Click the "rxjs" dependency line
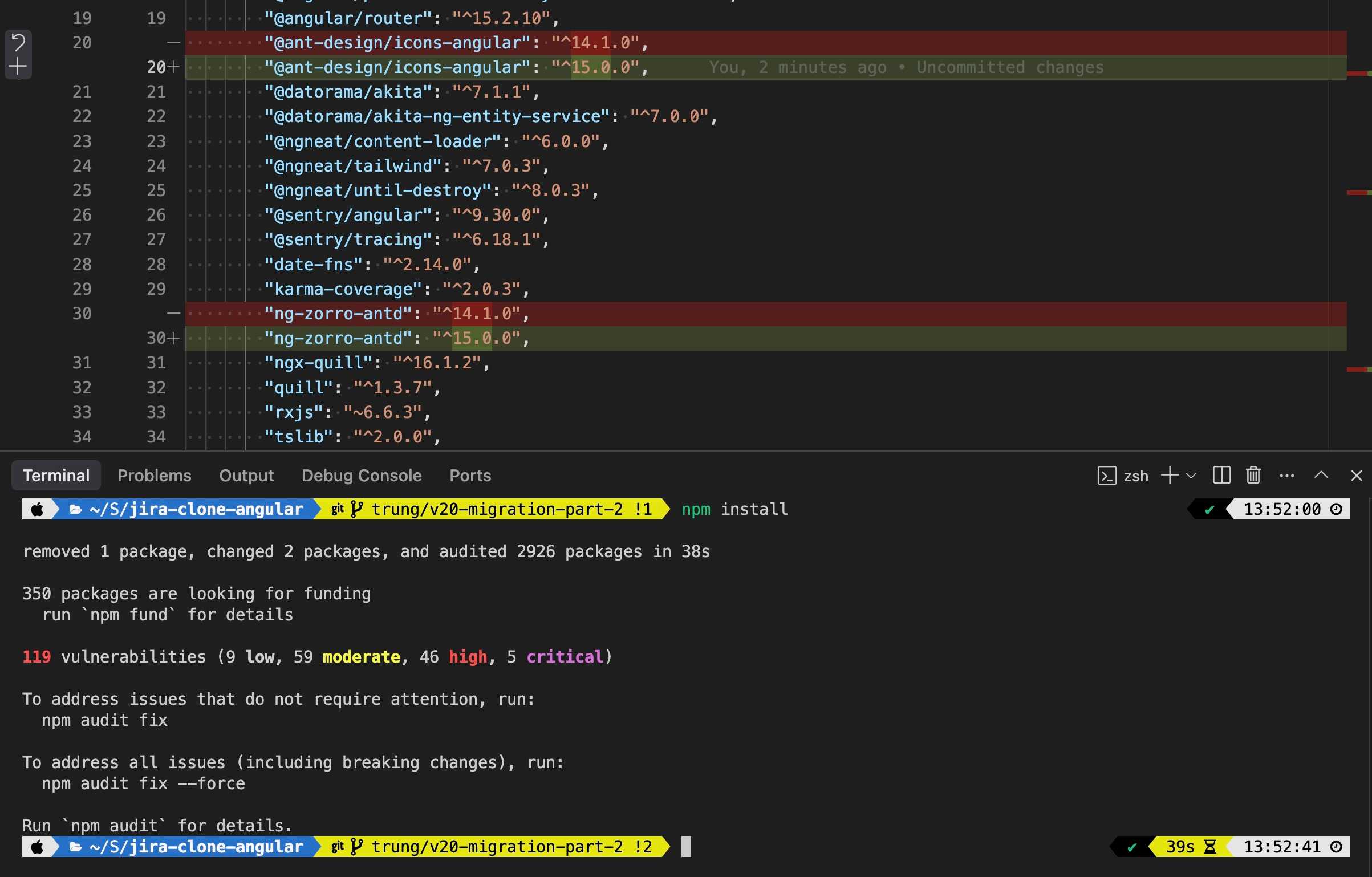Screen dimensions: 1372x877 (347, 412)
